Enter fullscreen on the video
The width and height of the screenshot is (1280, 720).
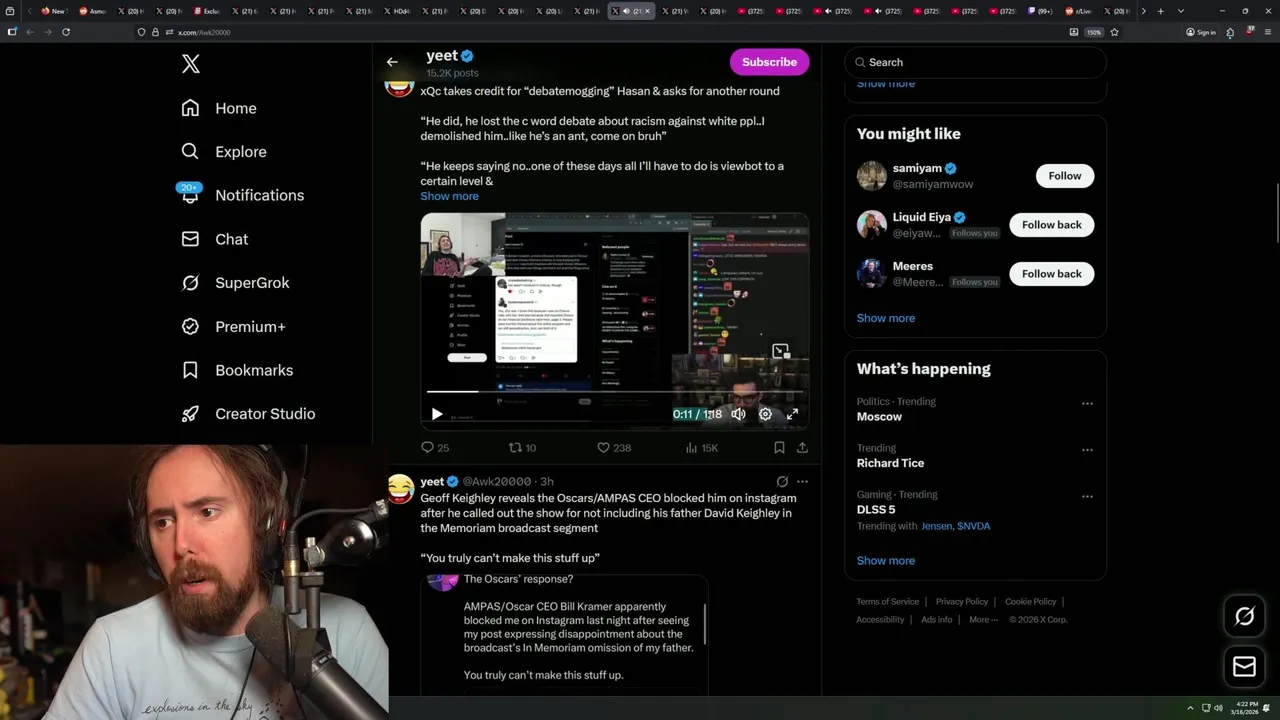click(x=792, y=414)
